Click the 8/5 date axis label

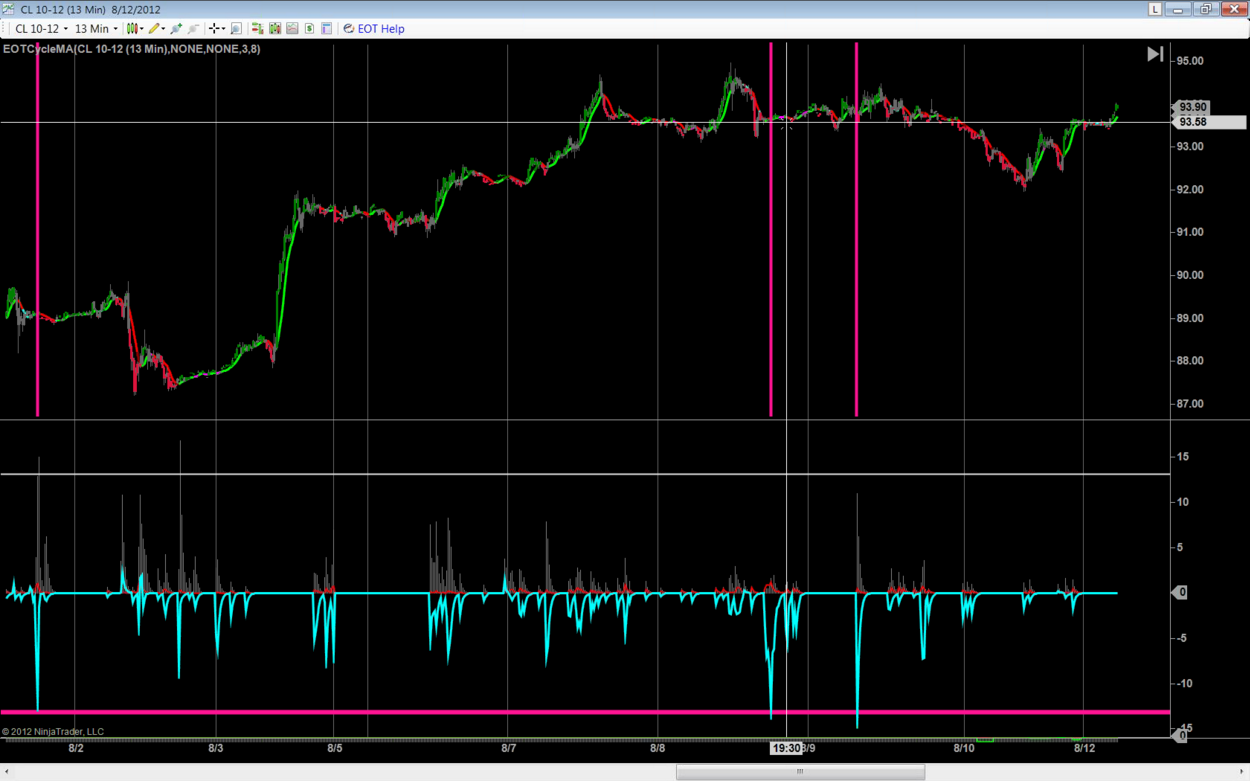(x=335, y=747)
